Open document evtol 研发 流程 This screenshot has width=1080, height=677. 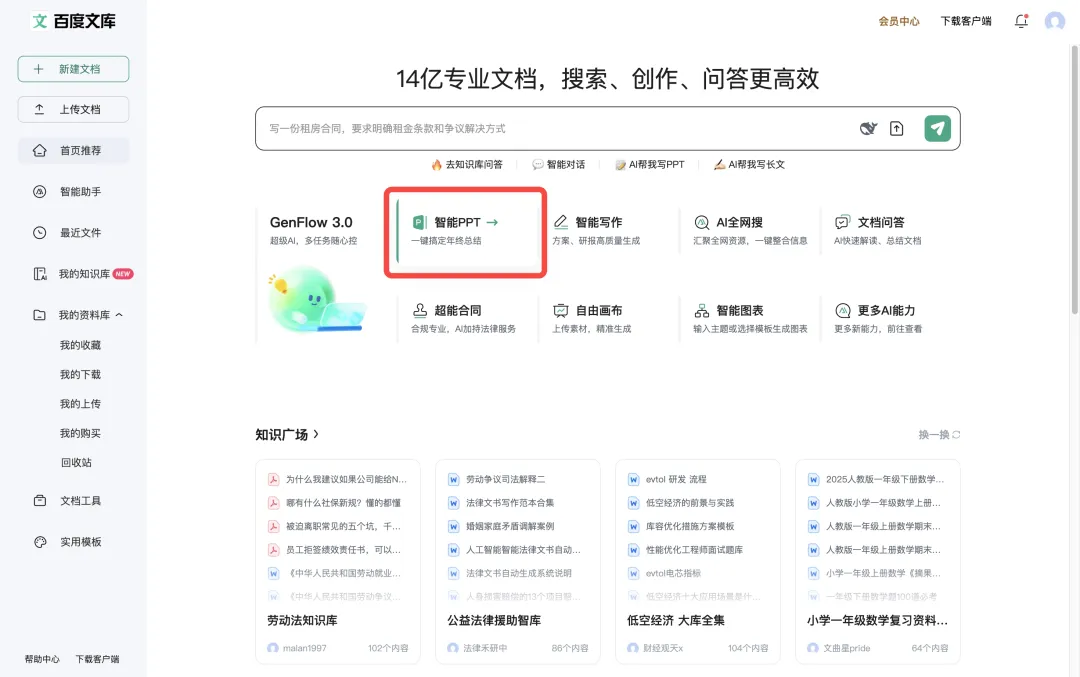[x=676, y=479]
